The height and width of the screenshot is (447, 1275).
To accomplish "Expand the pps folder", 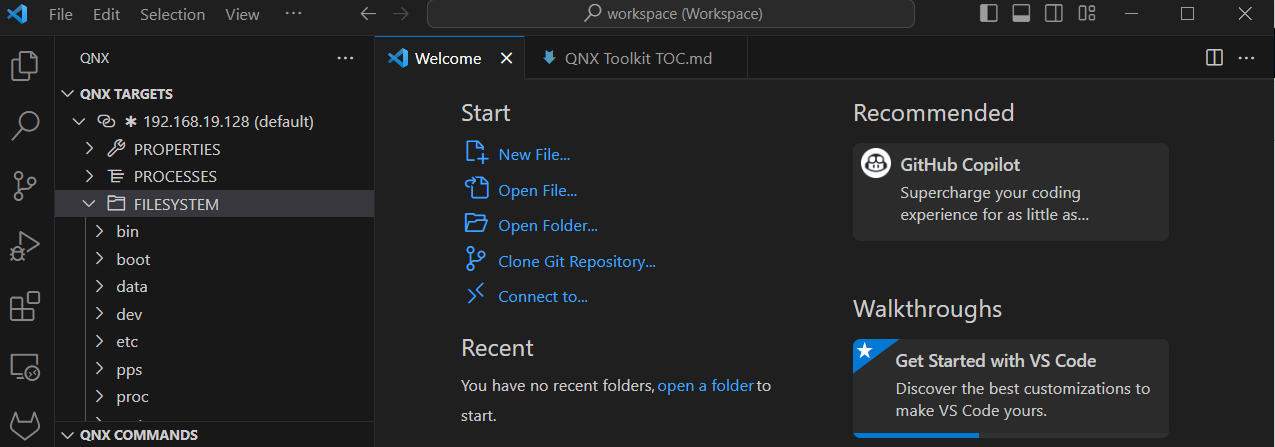I will click(x=99, y=369).
